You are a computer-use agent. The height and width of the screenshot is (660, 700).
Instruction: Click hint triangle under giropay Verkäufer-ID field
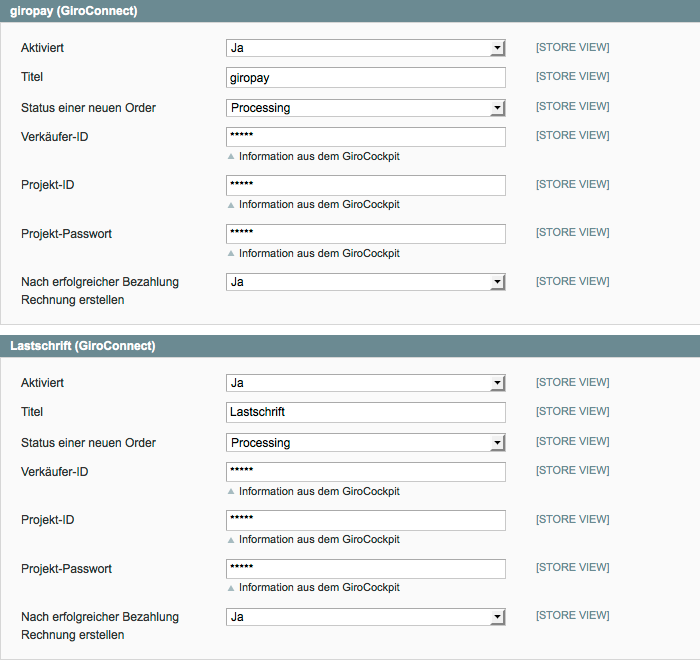click(231, 157)
